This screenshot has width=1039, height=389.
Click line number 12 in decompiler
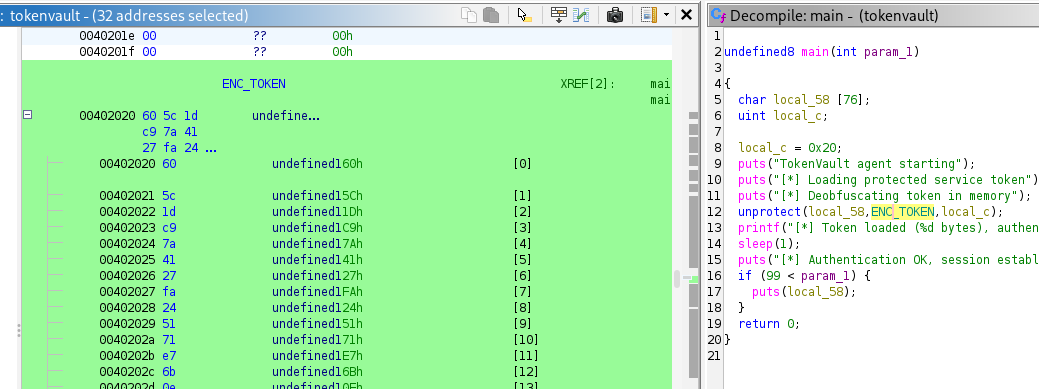714,212
